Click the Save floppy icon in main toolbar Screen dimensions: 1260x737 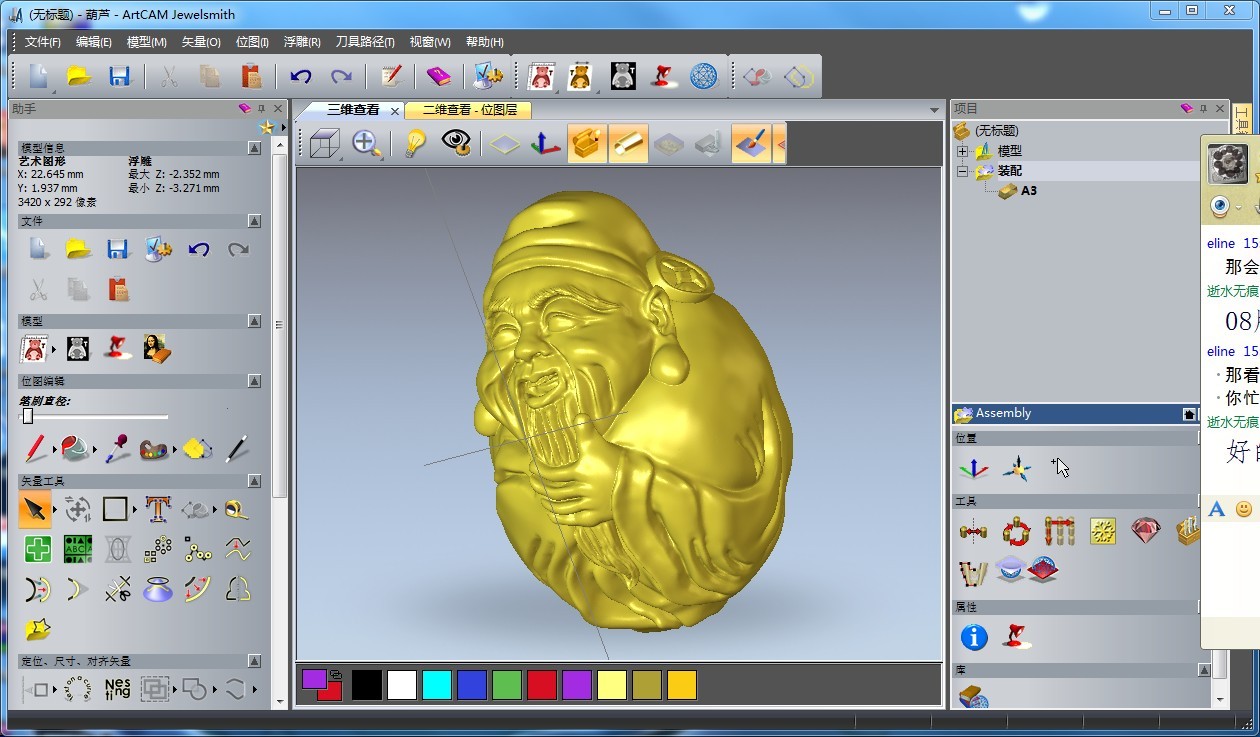120,76
